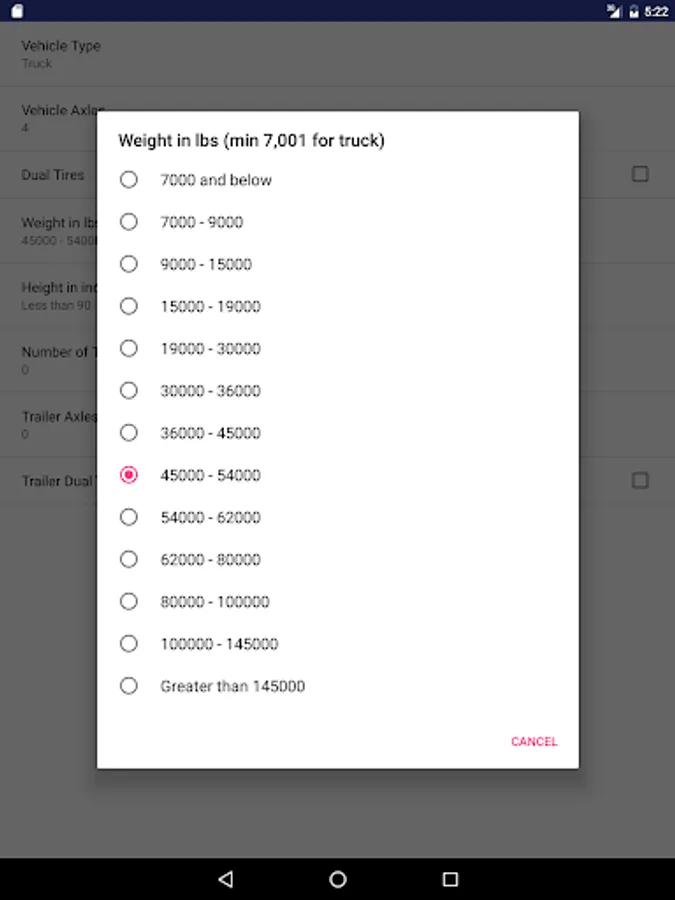Image resolution: width=675 pixels, height=900 pixels.
Task: Toggle the Dual Tires checkbox
Action: tap(640, 174)
